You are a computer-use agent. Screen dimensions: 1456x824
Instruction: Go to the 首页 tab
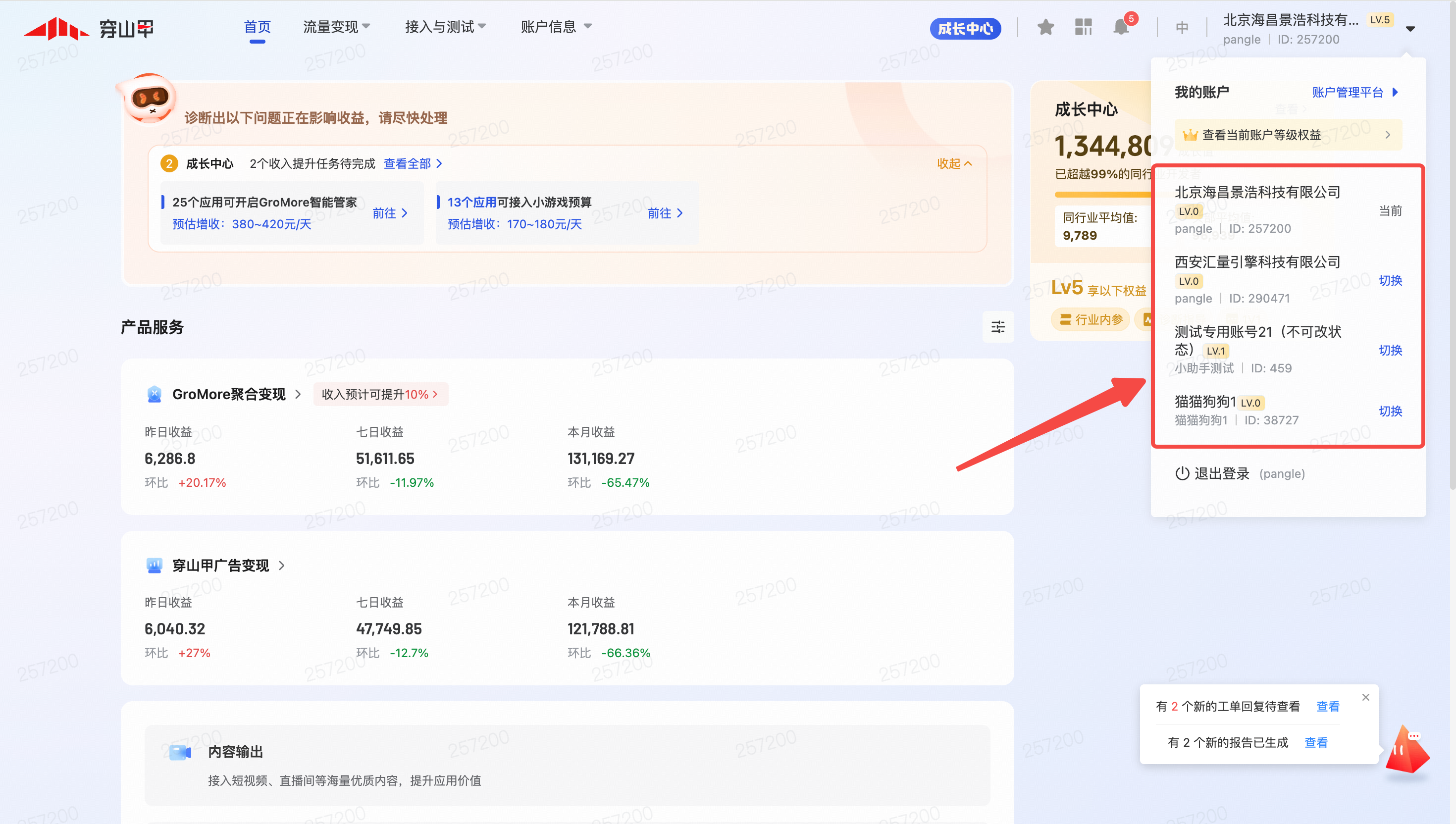click(257, 27)
